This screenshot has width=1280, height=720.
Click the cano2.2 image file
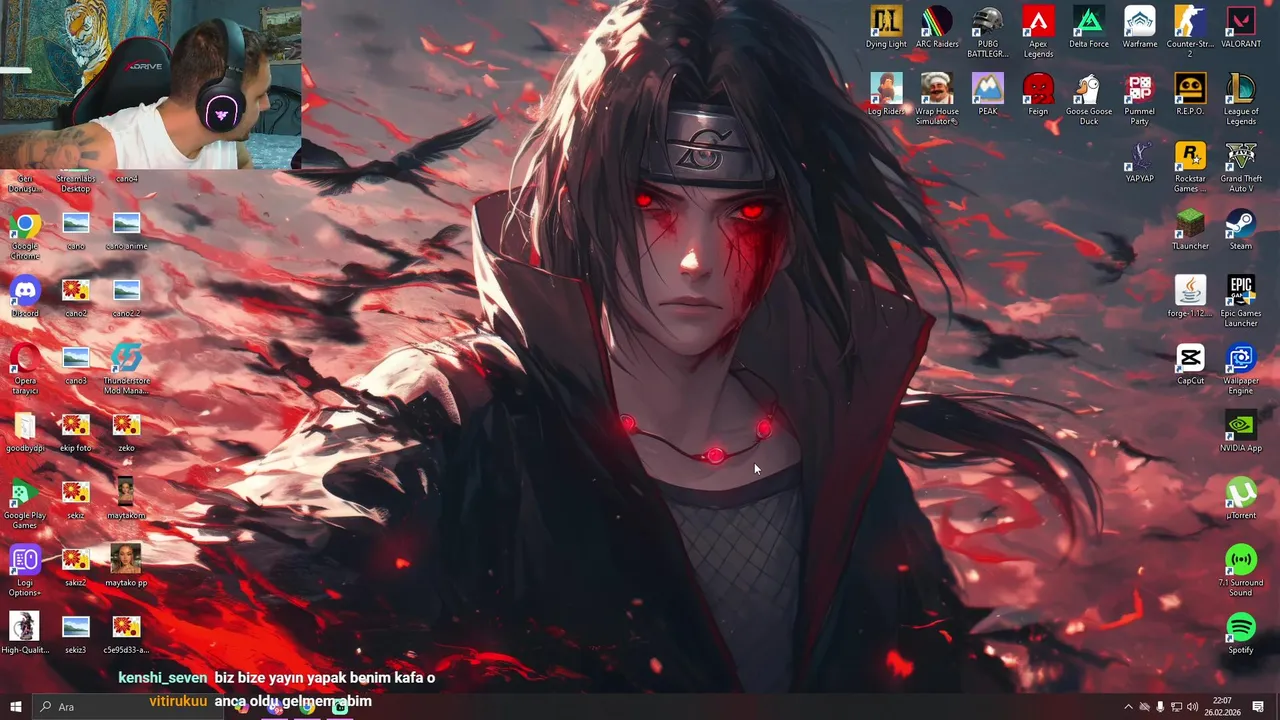click(x=126, y=297)
